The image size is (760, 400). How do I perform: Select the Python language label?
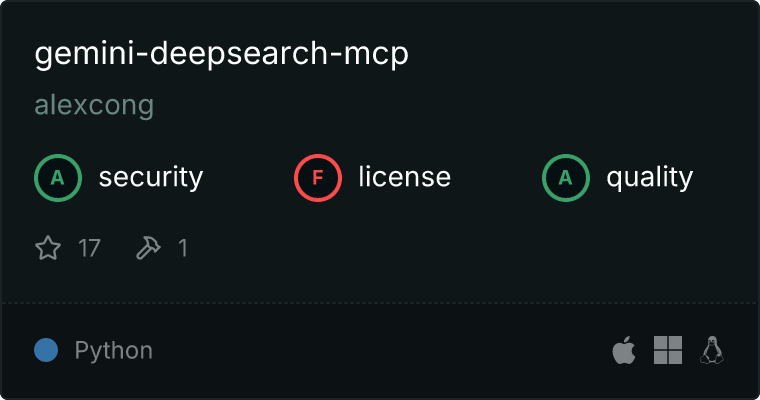click(x=113, y=351)
